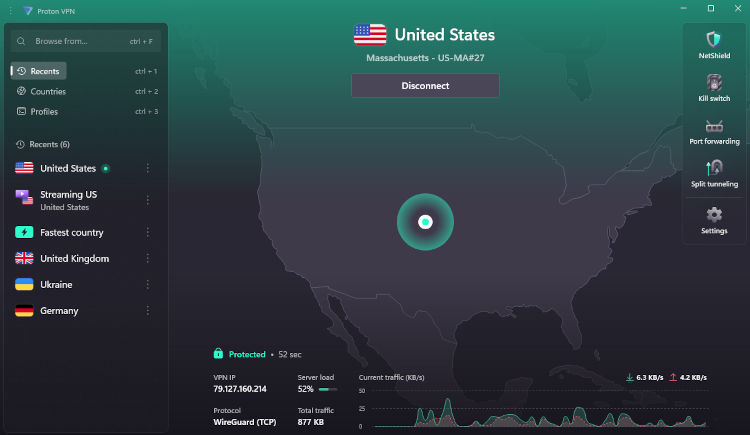750x435 pixels.
Task: Maximize the Proton VPN window
Action: pyautogui.click(x=711, y=8)
